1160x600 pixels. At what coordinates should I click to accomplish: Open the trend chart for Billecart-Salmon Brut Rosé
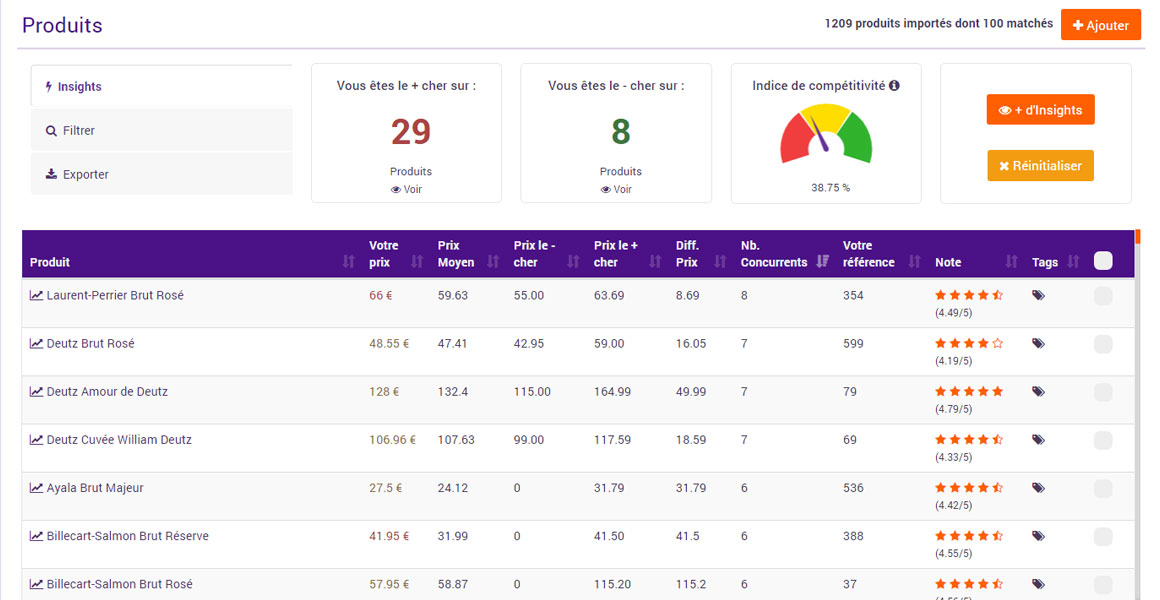click(x=36, y=584)
